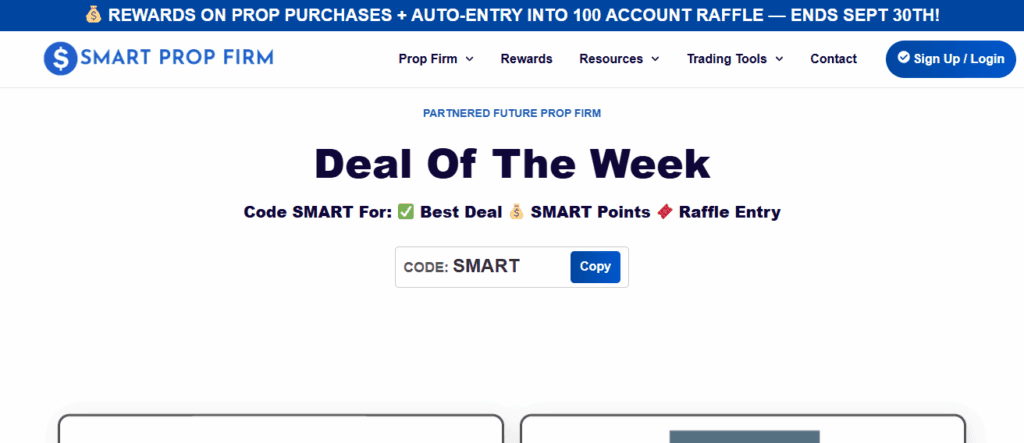The width and height of the screenshot is (1024, 443).
Task: Click the dollar sign logo icon
Action: (61, 58)
